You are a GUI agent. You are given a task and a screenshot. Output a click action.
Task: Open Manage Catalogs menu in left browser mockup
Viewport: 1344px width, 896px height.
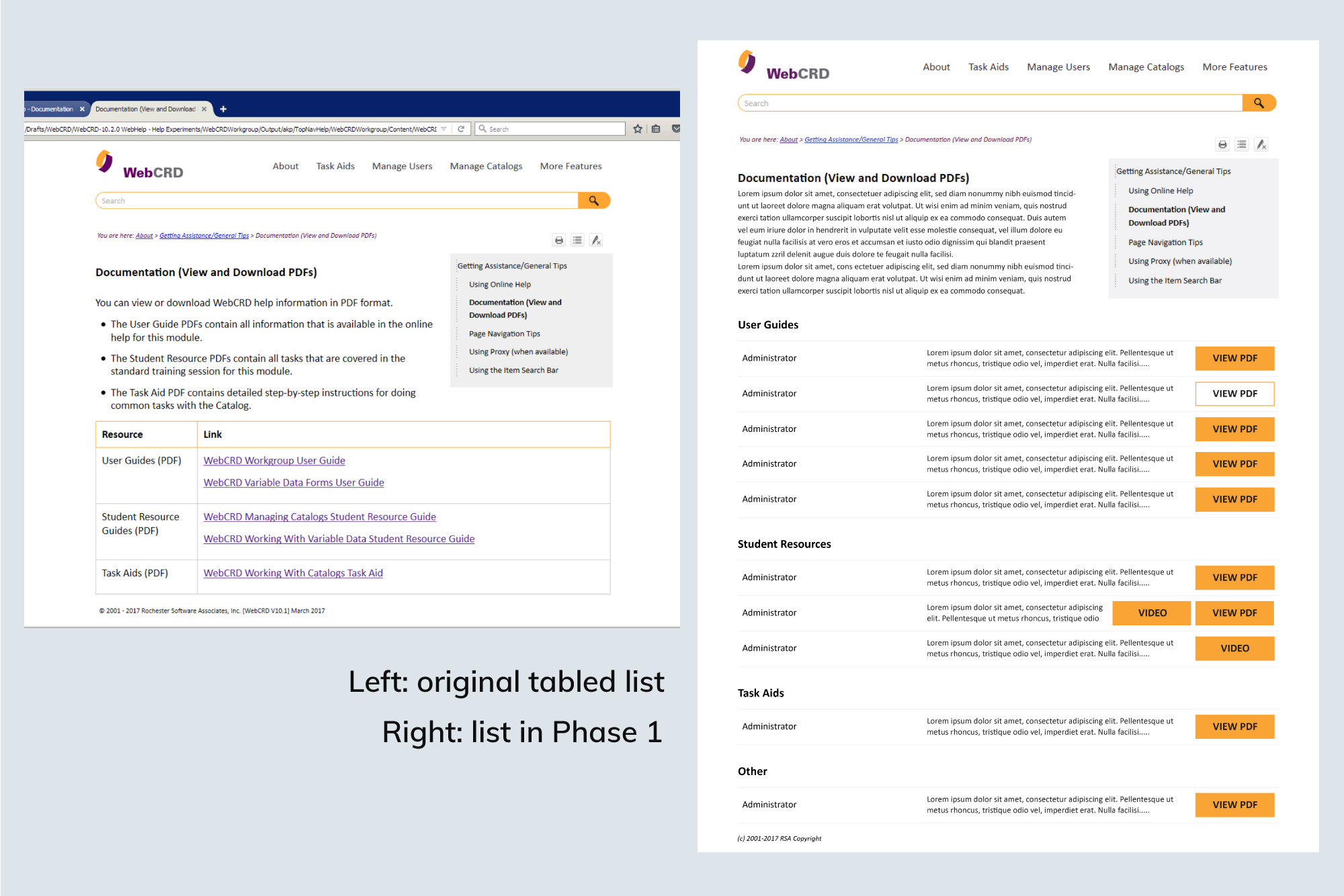coord(486,166)
